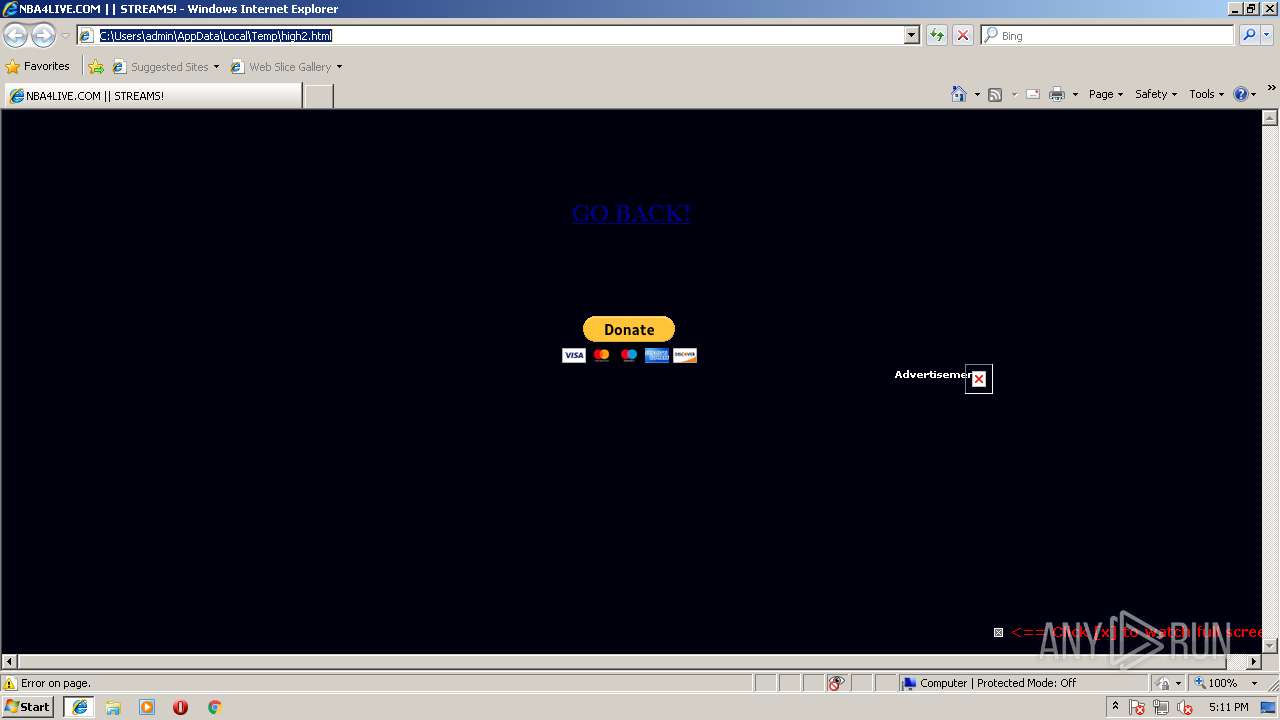Open the Opera browser taskbar icon
1280x720 pixels.
180,707
